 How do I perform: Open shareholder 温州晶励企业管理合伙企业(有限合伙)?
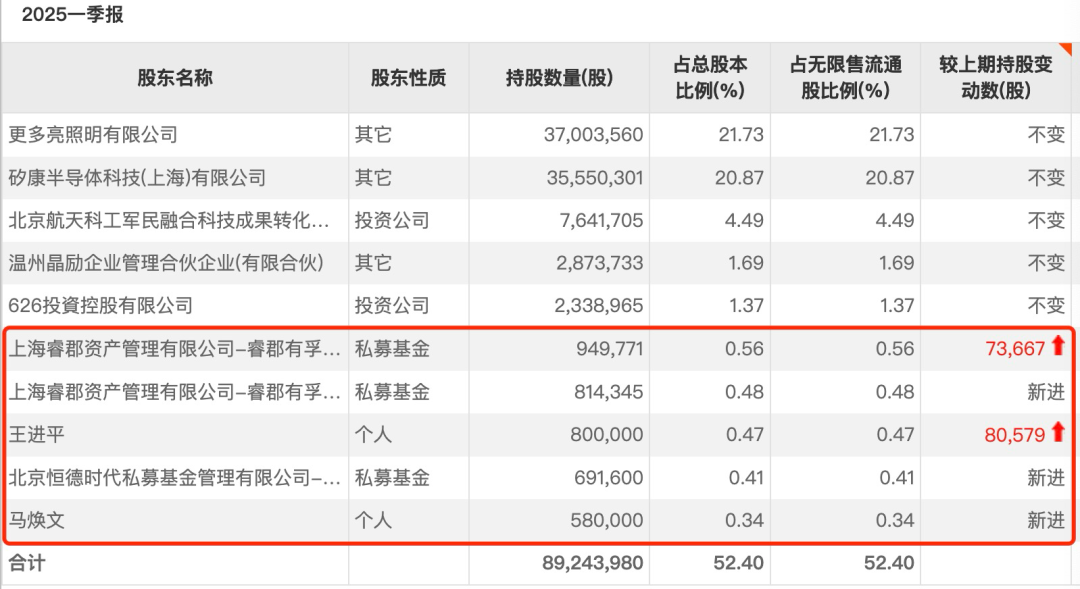pos(166,263)
